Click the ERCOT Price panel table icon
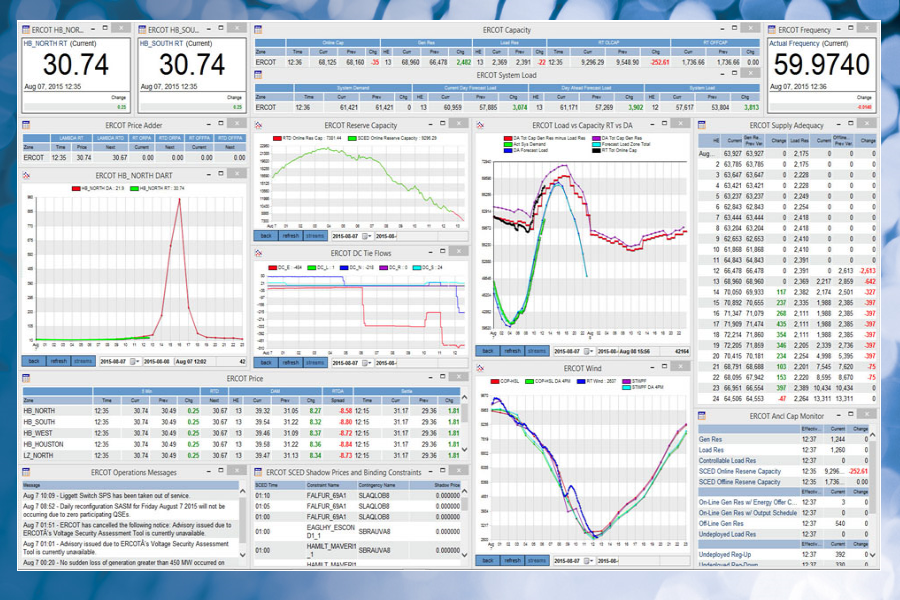Viewport: 900px width, 600px height. pyautogui.click(x=26, y=378)
